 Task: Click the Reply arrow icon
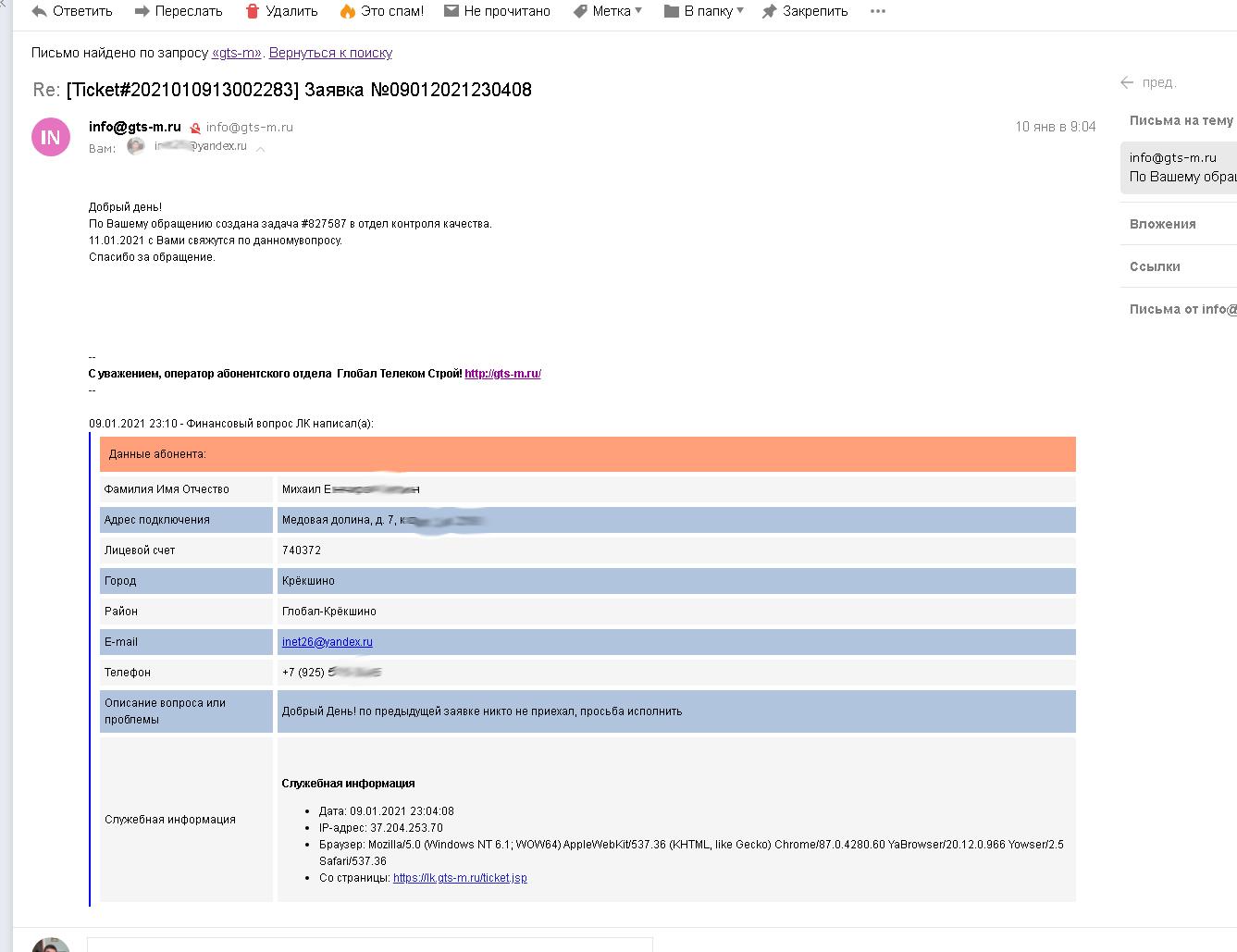click(39, 11)
